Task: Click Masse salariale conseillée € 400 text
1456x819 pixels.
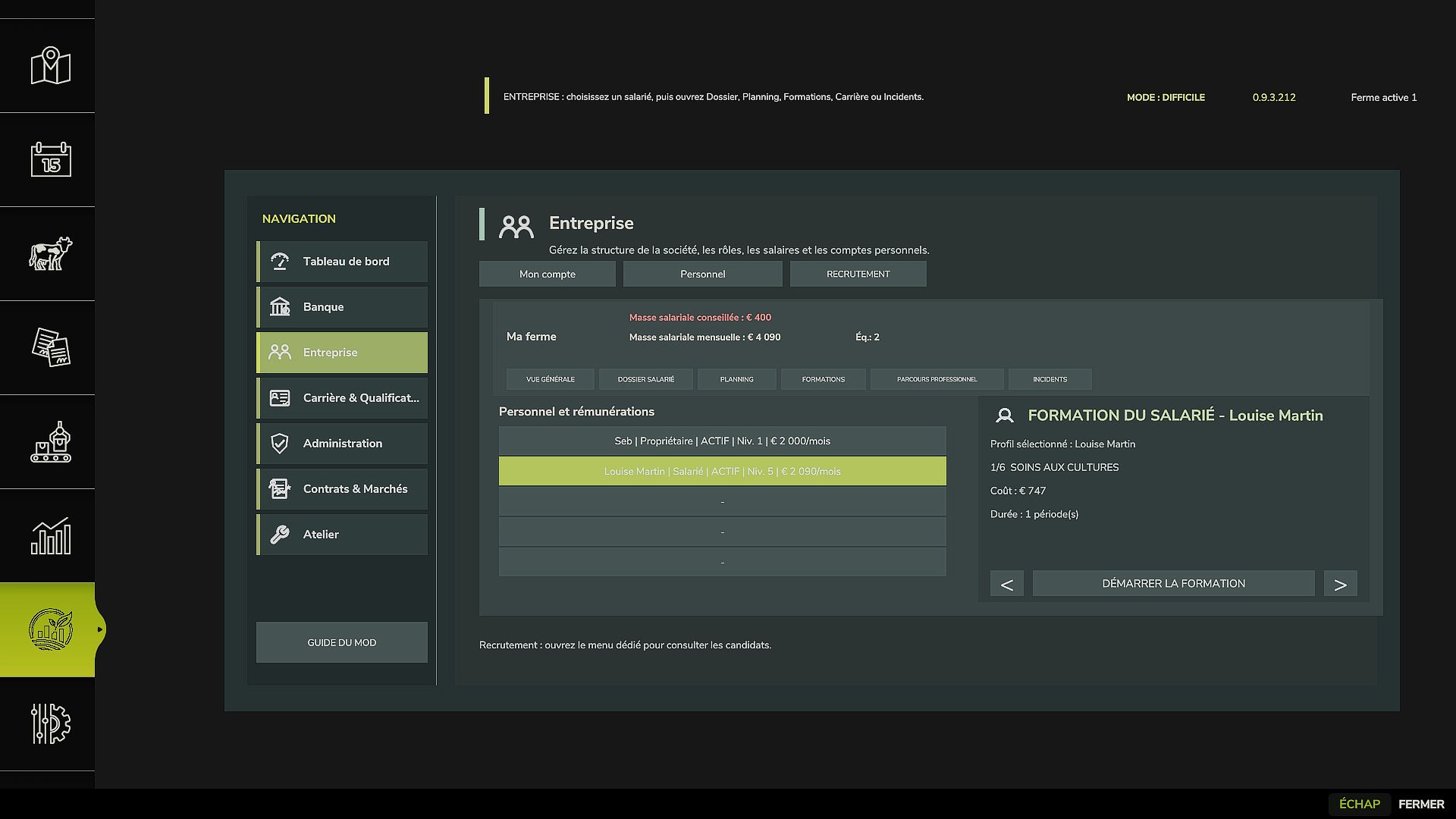Action: 700,318
